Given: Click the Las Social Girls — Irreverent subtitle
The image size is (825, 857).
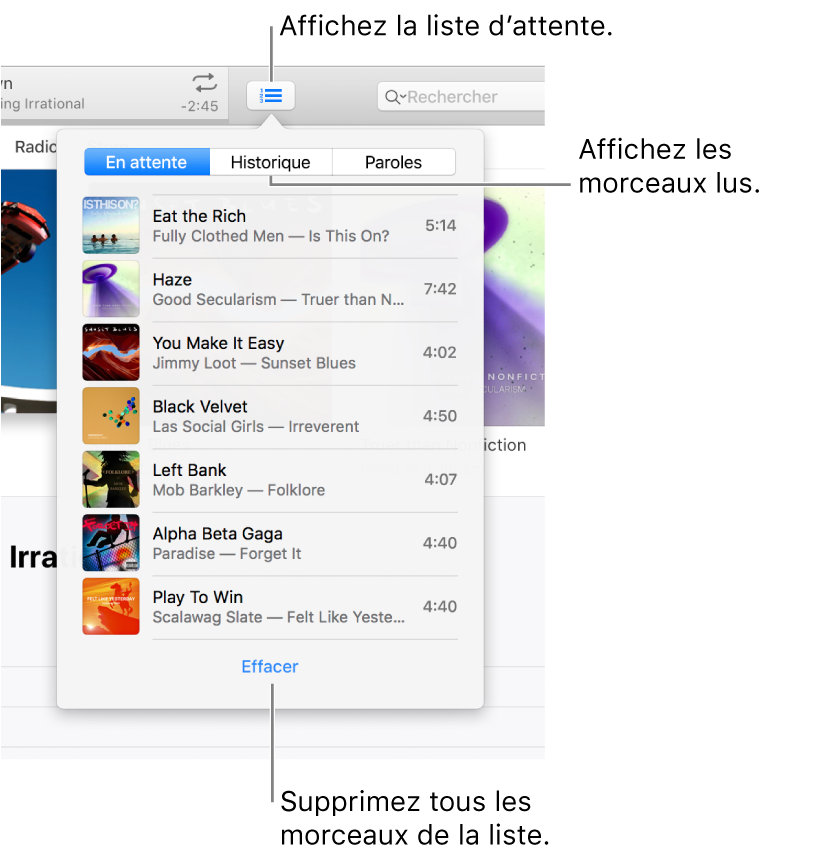Looking at the screenshot, I should [x=255, y=426].
